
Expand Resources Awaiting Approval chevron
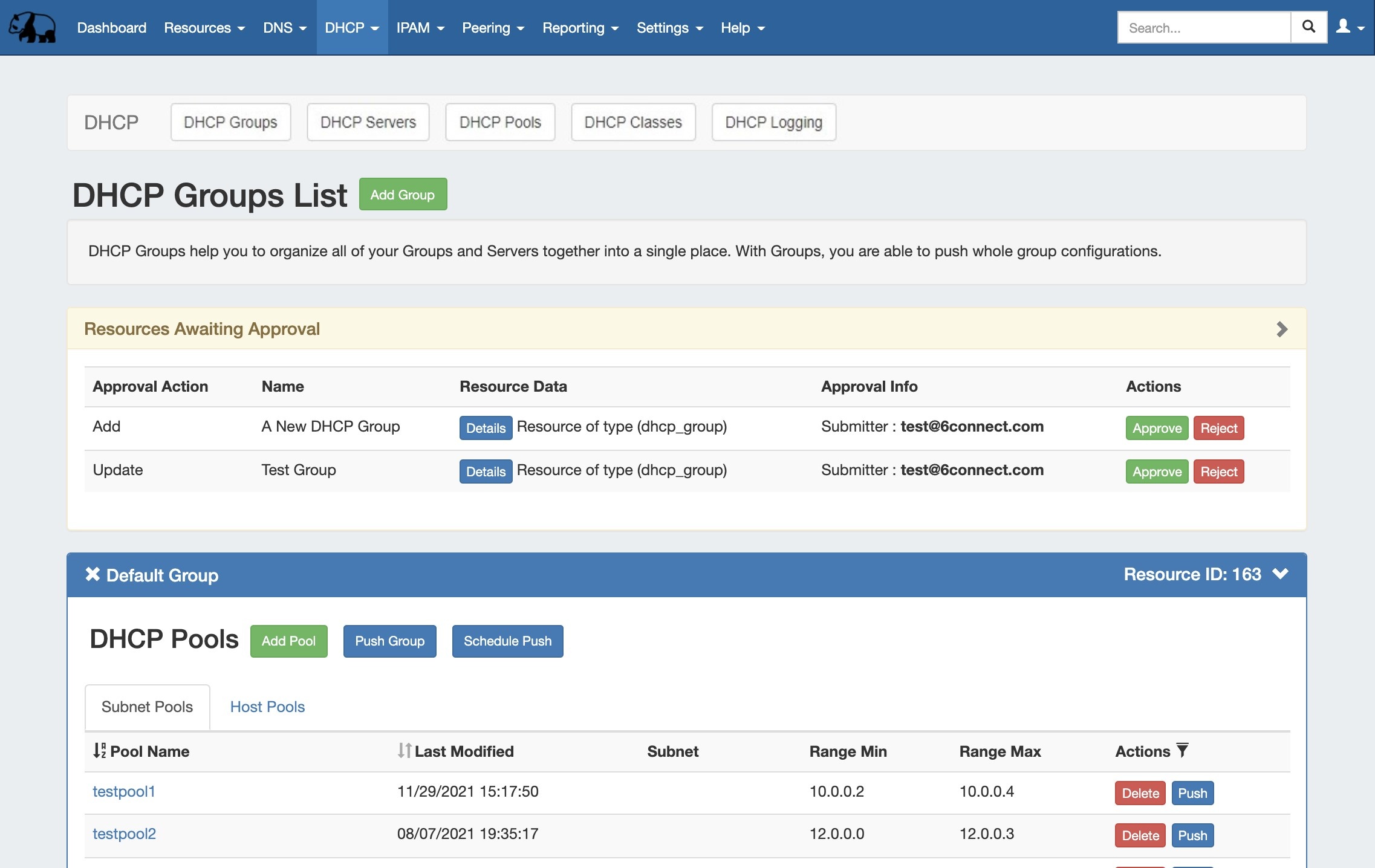tap(1281, 329)
